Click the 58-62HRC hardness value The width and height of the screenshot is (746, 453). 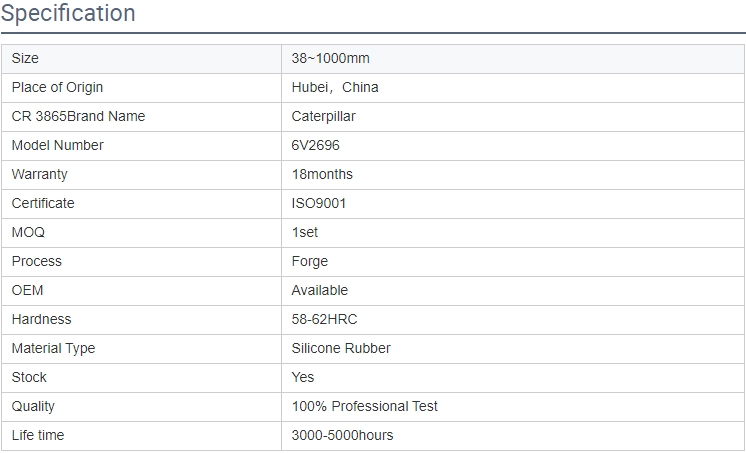coord(324,319)
